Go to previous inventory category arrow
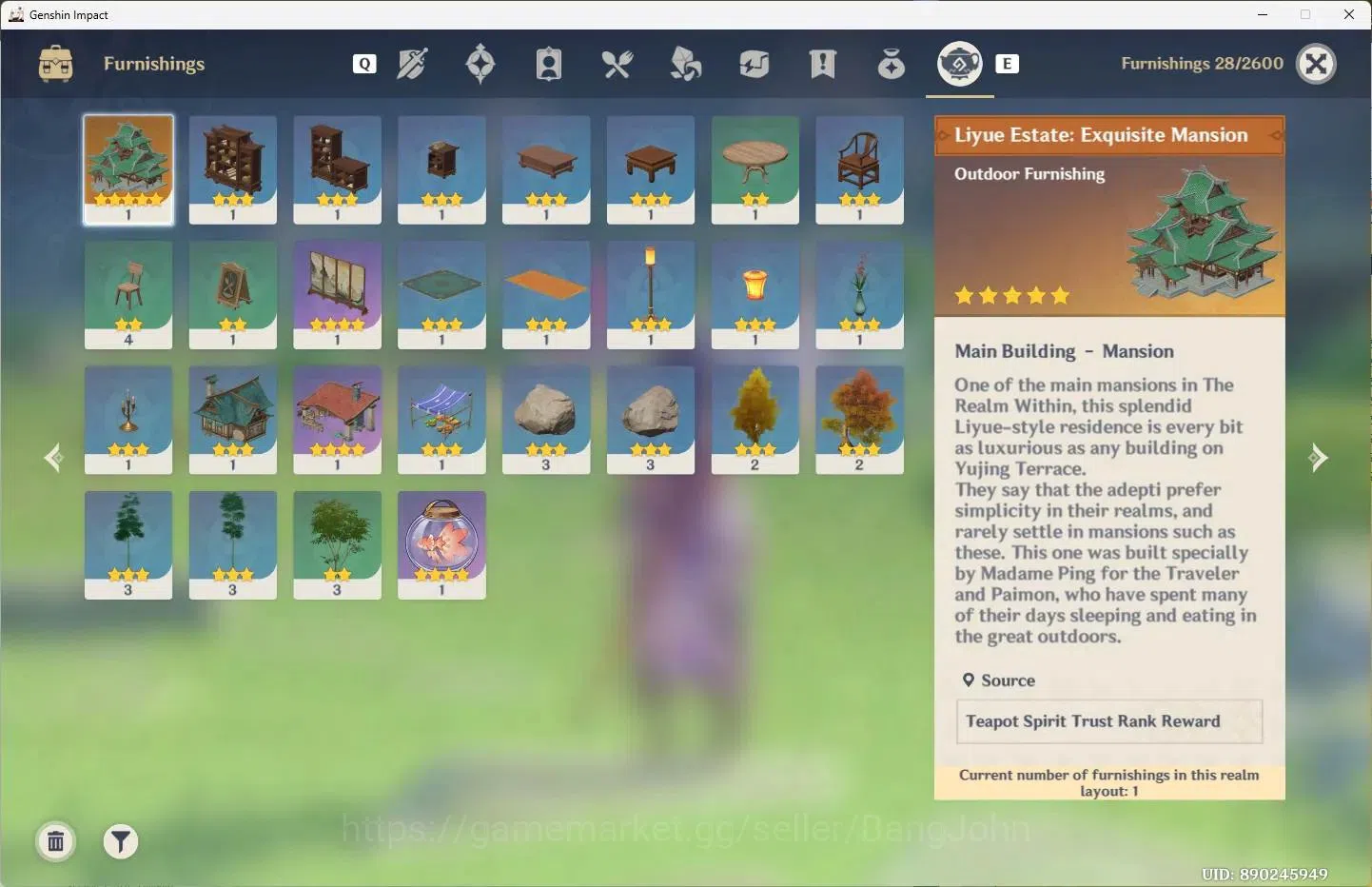 tap(54, 458)
